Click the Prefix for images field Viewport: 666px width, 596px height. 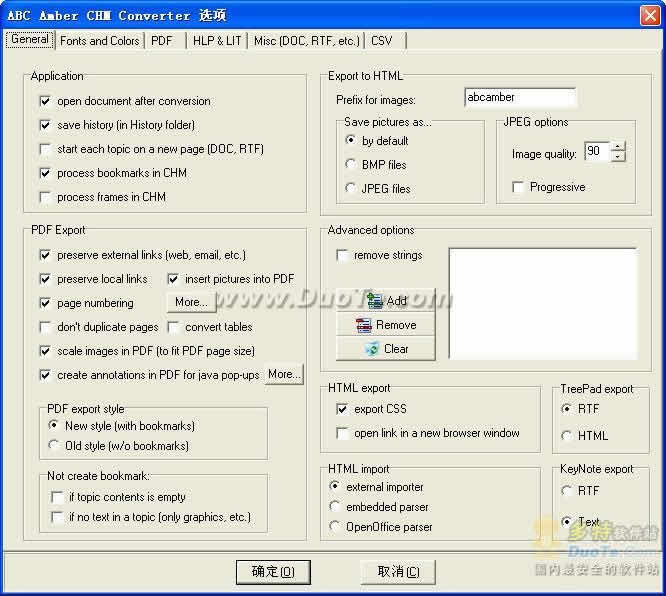tap(520, 98)
